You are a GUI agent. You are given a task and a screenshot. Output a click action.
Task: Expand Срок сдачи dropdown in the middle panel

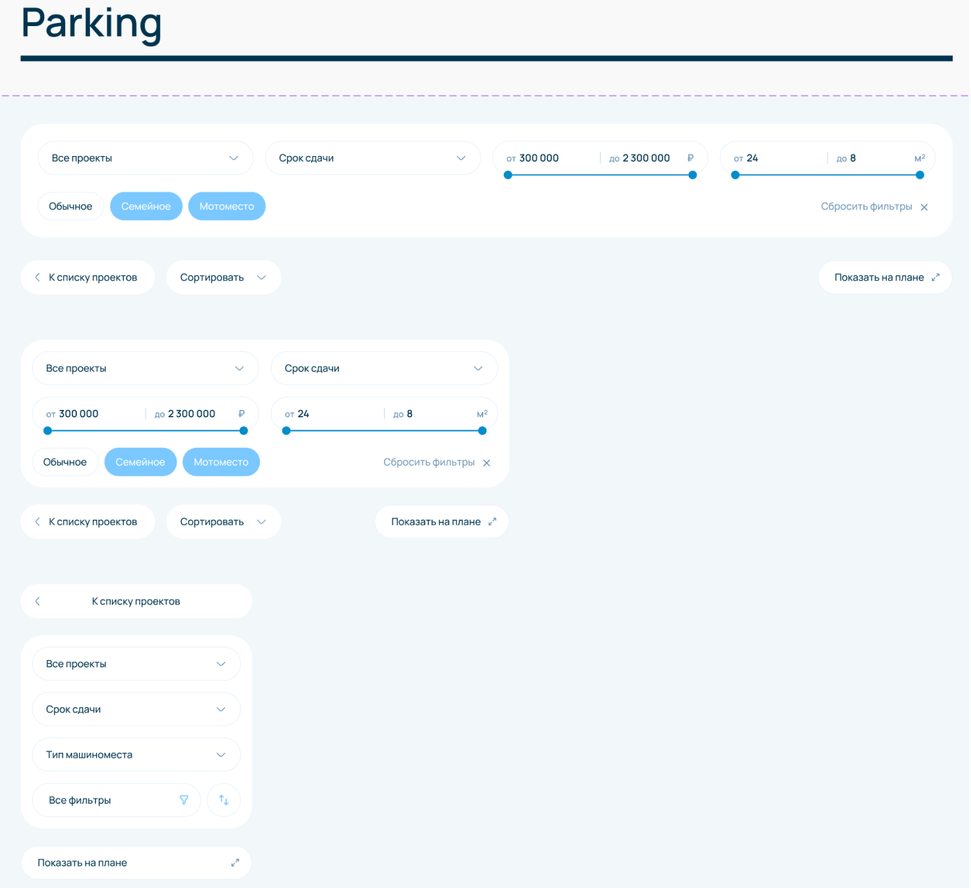pos(384,368)
